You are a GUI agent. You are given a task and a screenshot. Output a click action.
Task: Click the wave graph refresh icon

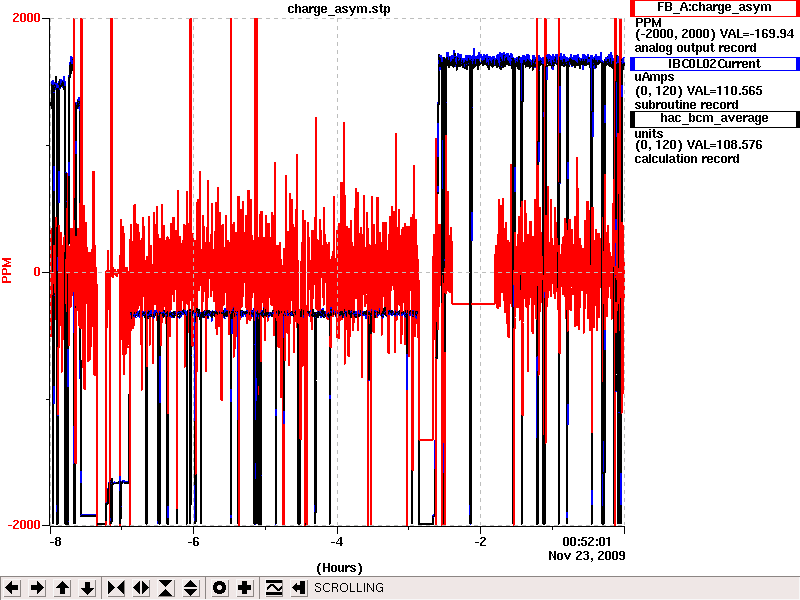(274, 588)
